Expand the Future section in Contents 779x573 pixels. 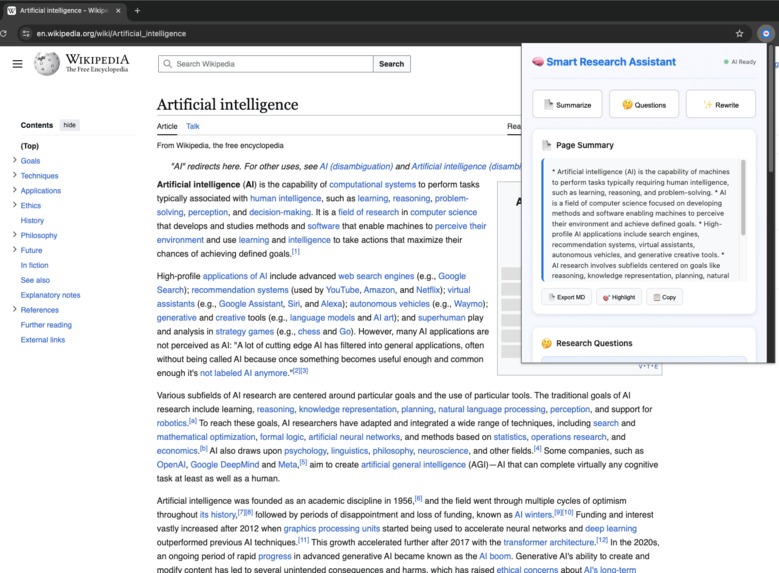point(14,249)
